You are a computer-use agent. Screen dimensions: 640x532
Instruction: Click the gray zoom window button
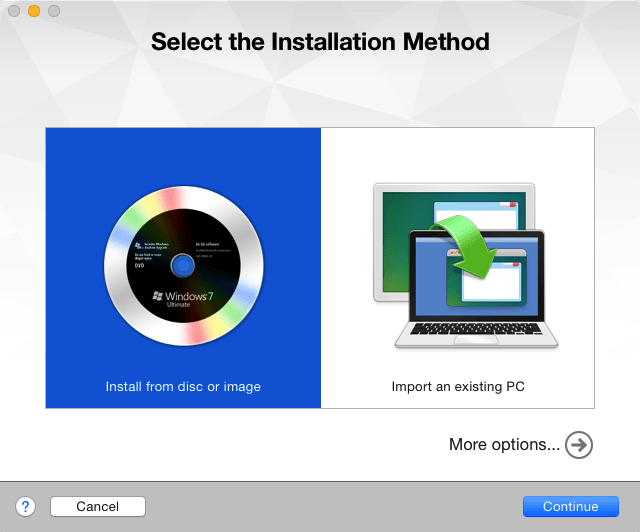54,11
